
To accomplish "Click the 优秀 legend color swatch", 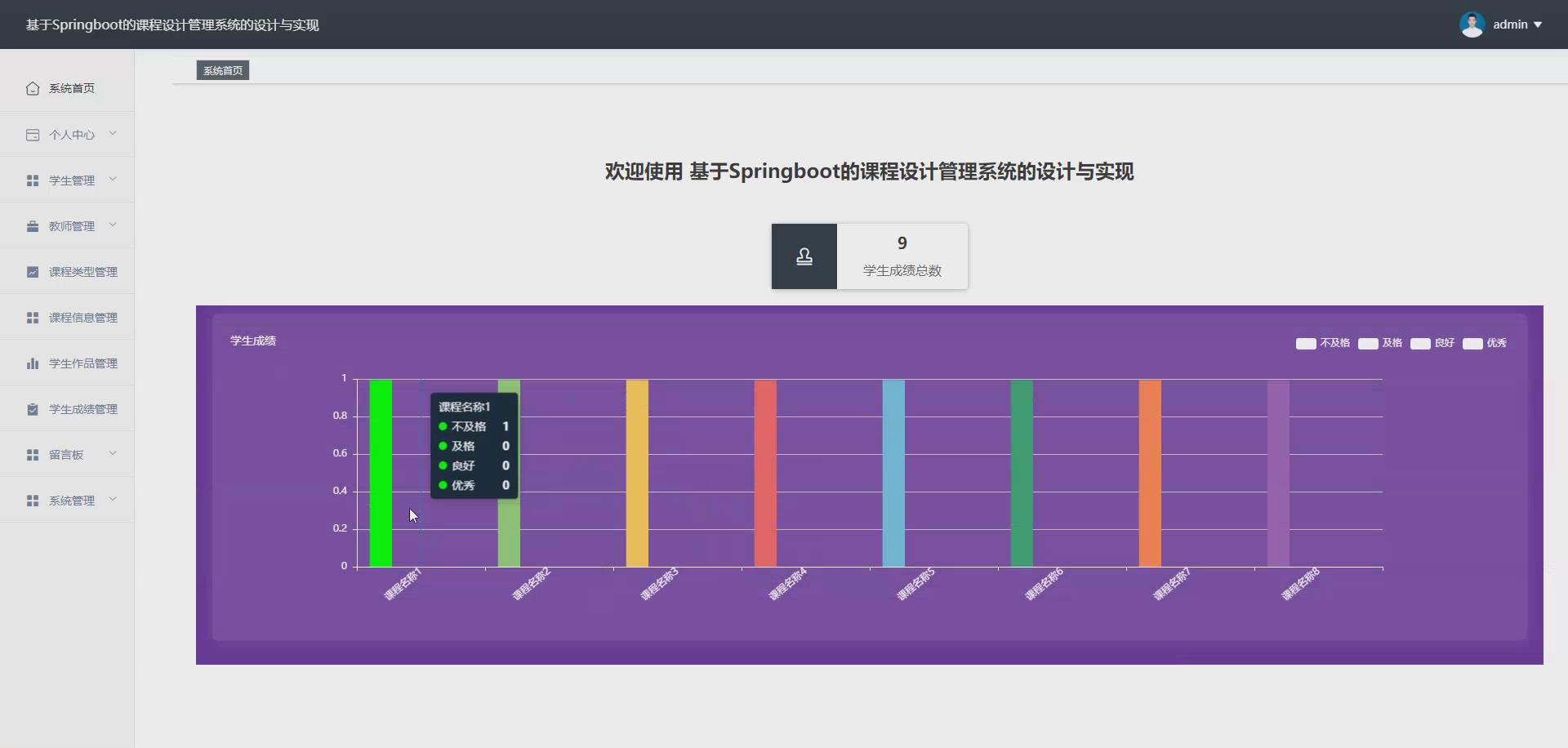I will [x=1473, y=343].
